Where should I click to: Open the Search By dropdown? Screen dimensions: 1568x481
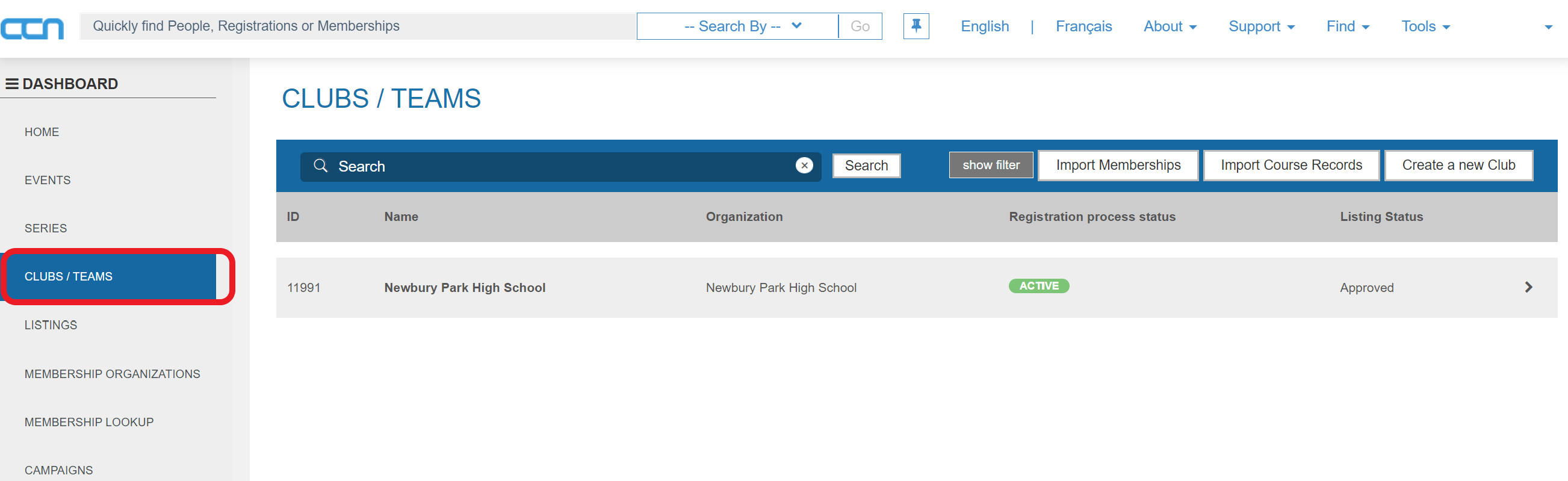(737, 26)
